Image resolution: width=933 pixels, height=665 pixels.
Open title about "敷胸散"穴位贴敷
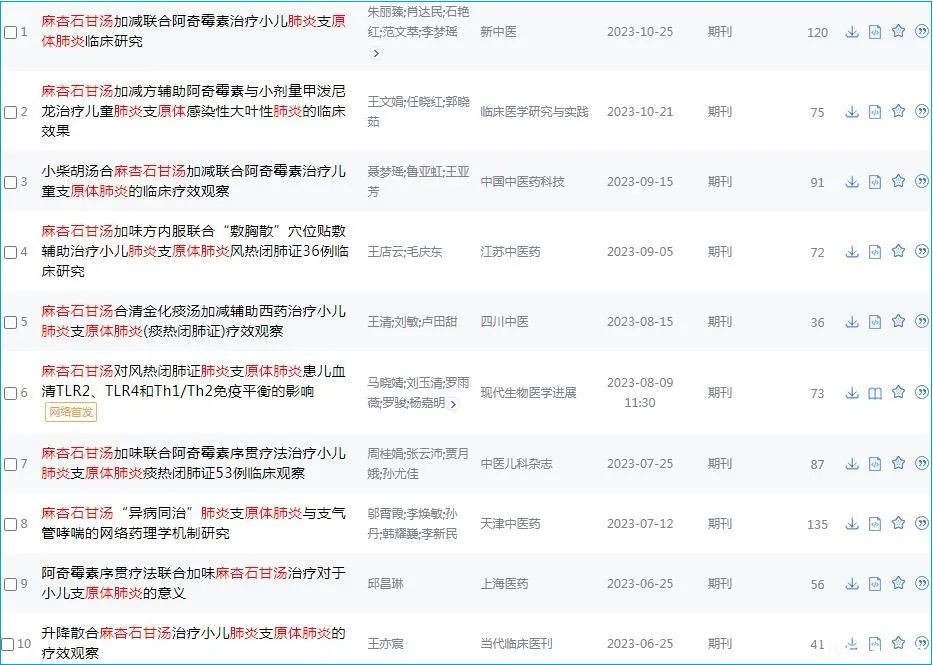195,251
